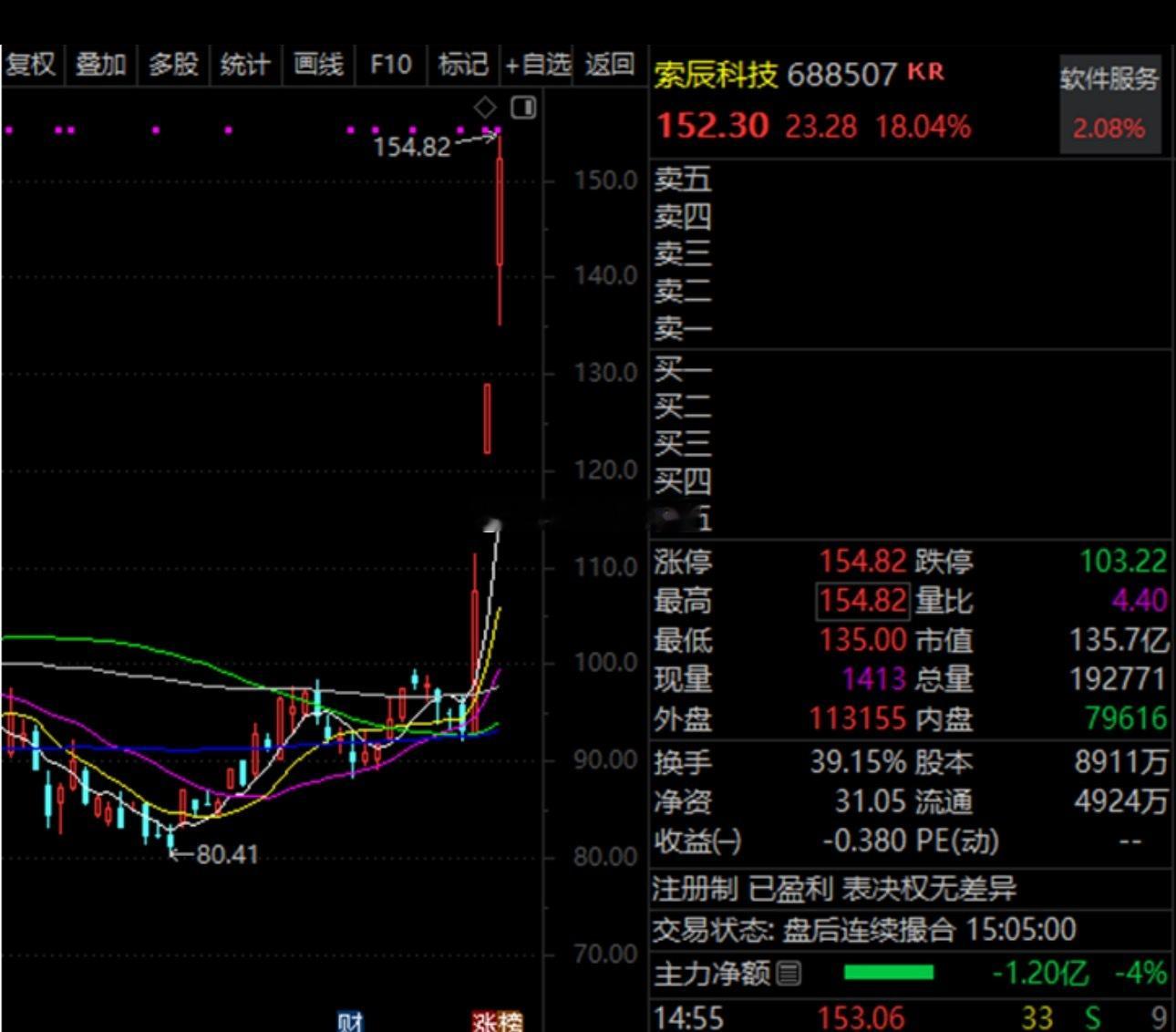
Task: Select the 收益(一) value -0.380
Action: pyautogui.click(x=863, y=841)
